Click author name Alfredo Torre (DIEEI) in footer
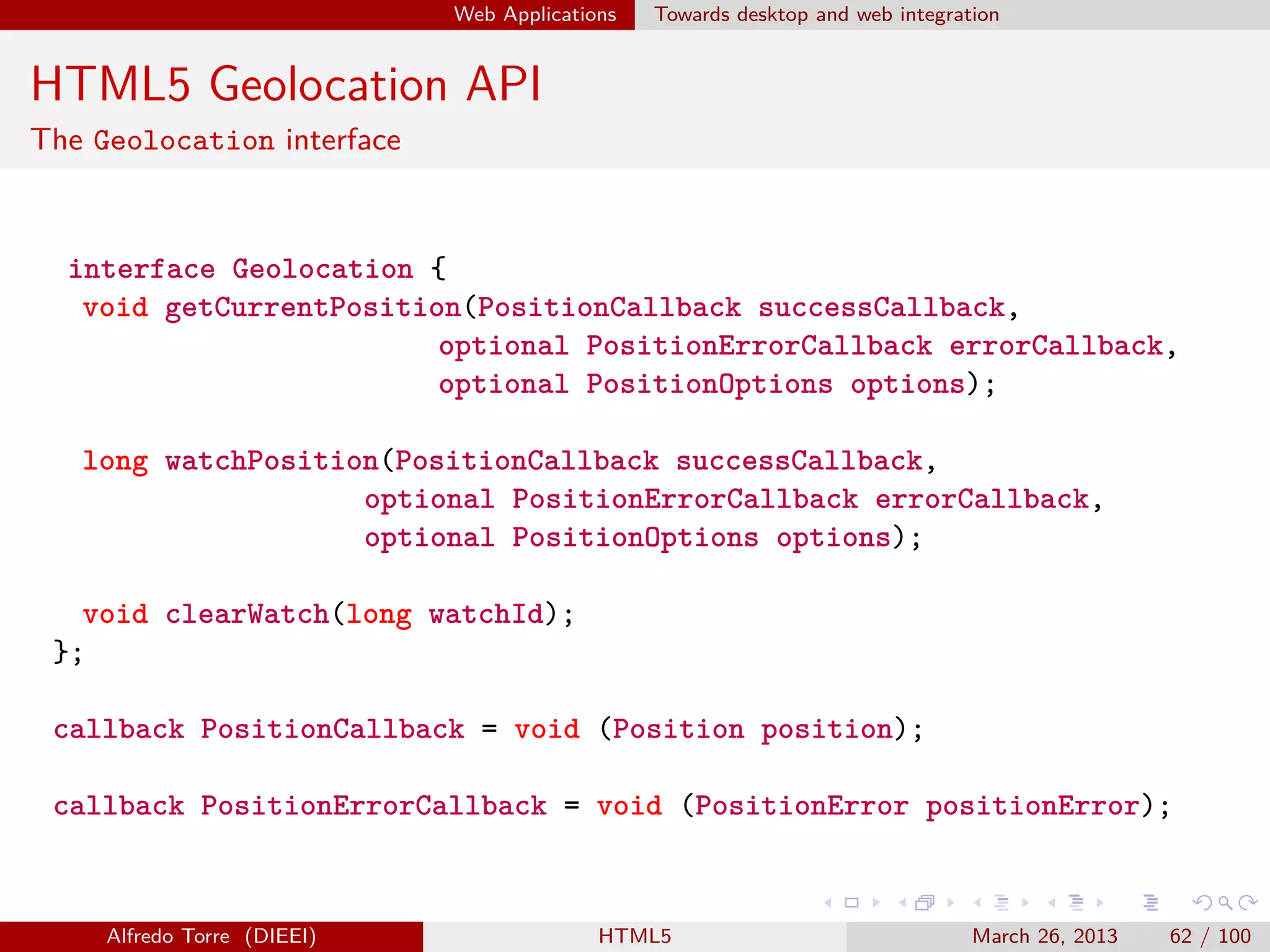 (x=211, y=936)
